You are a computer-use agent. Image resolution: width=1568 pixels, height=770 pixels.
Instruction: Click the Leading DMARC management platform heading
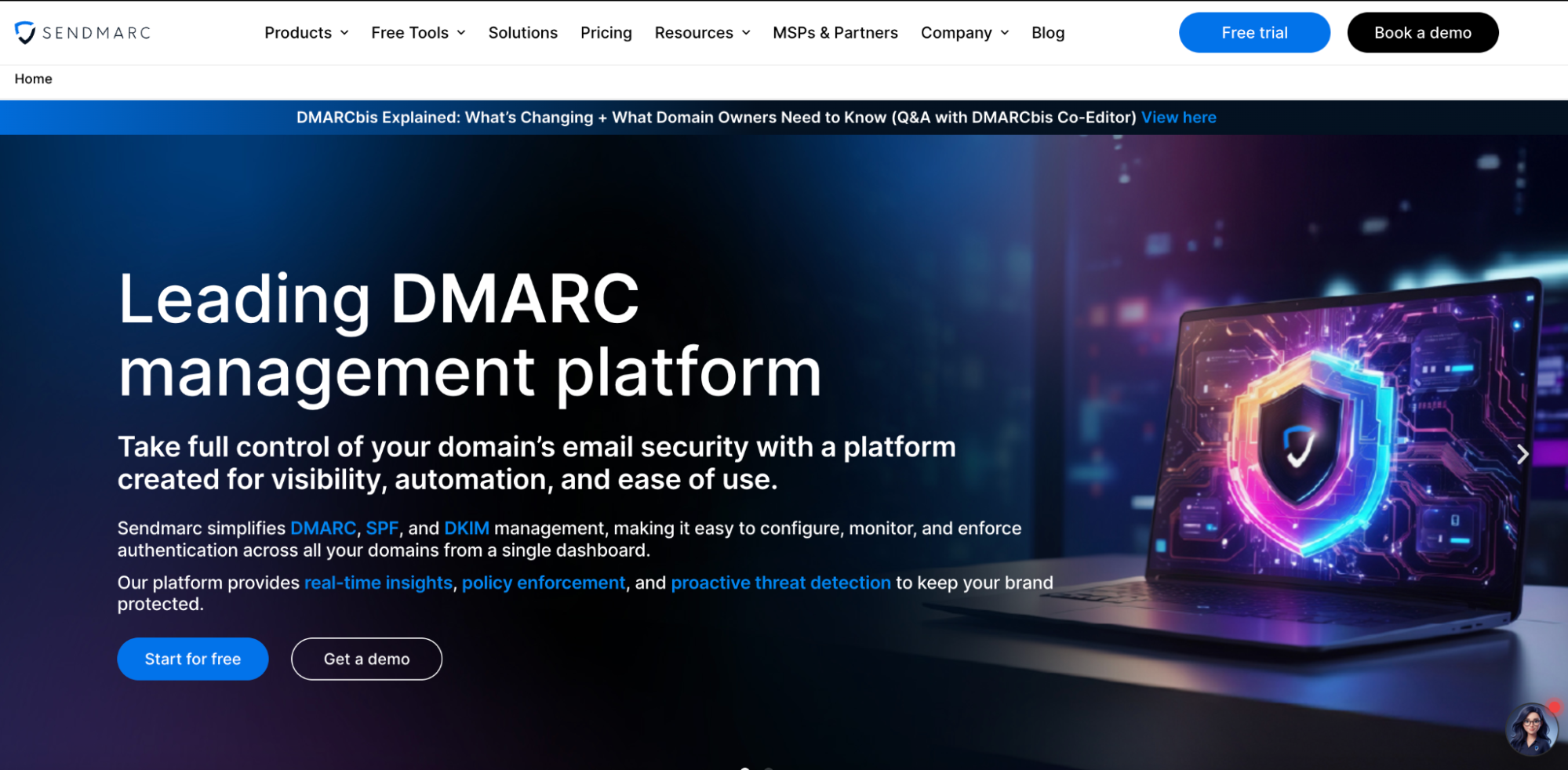pos(469,336)
